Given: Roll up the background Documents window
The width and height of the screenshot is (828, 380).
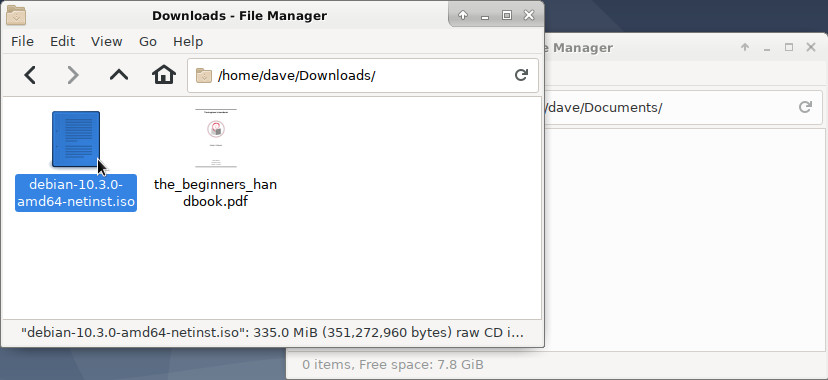Looking at the screenshot, I should (745, 48).
